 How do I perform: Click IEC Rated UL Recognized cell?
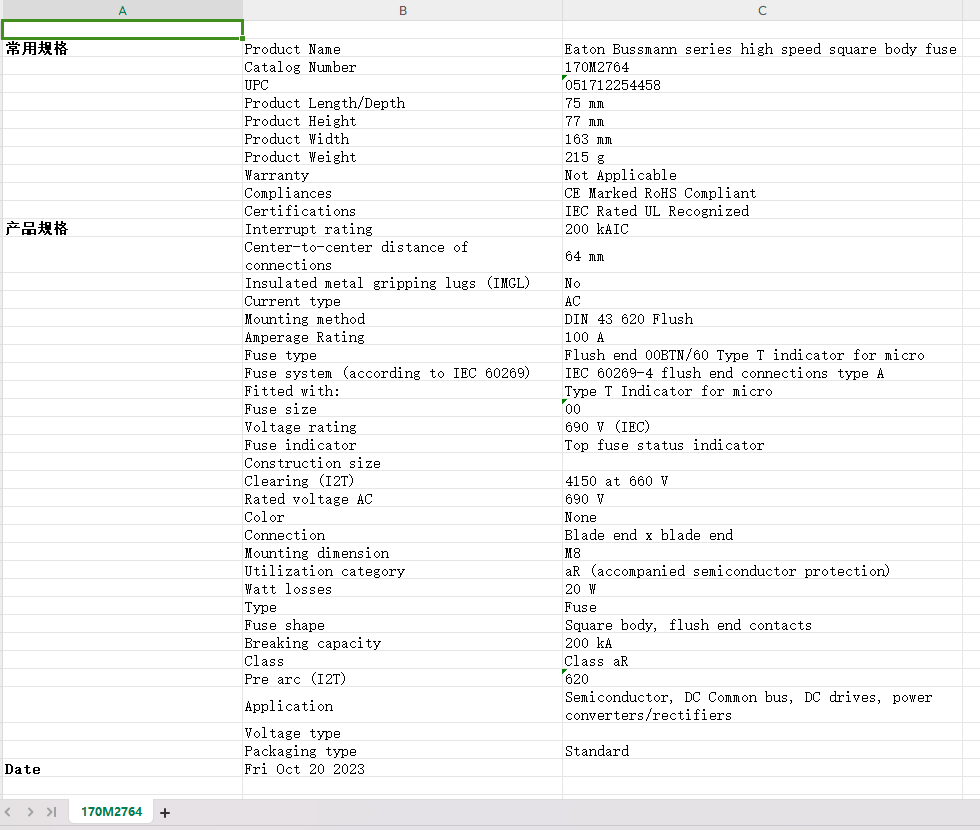tap(762, 211)
